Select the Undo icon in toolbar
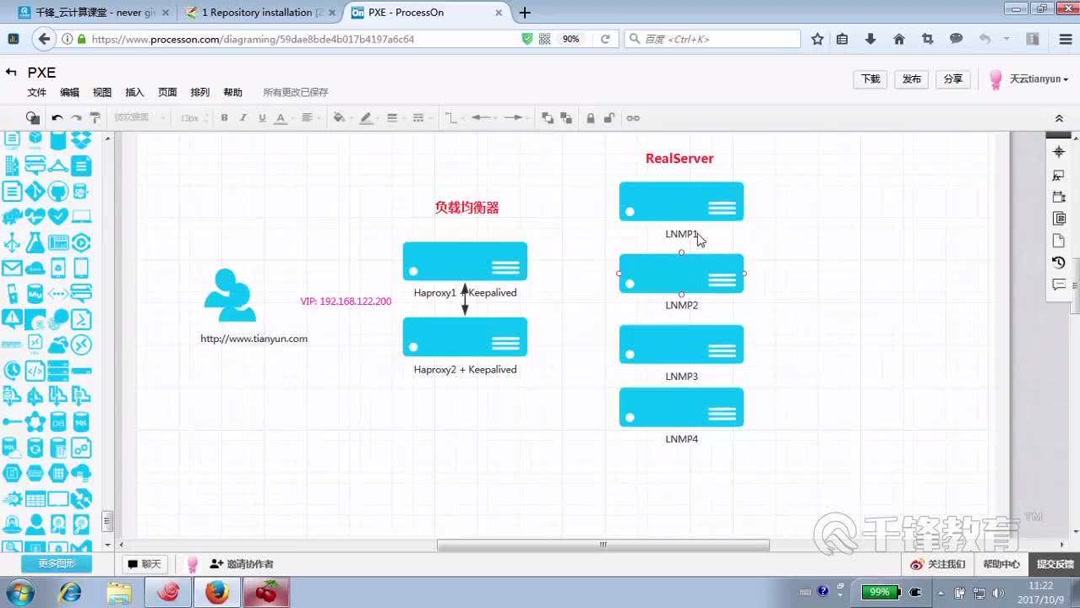Viewport: 1080px width, 608px height. (x=55, y=117)
